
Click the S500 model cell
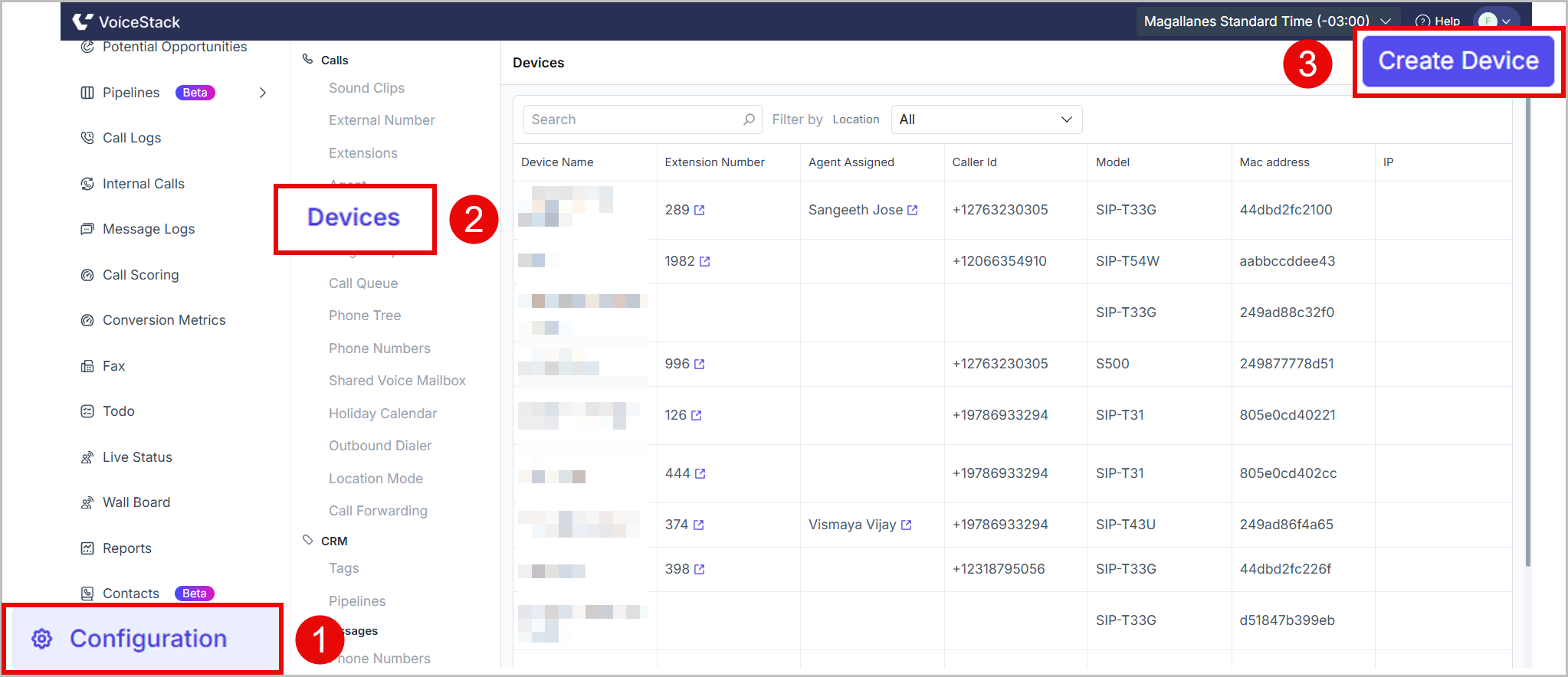(x=1113, y=364)
